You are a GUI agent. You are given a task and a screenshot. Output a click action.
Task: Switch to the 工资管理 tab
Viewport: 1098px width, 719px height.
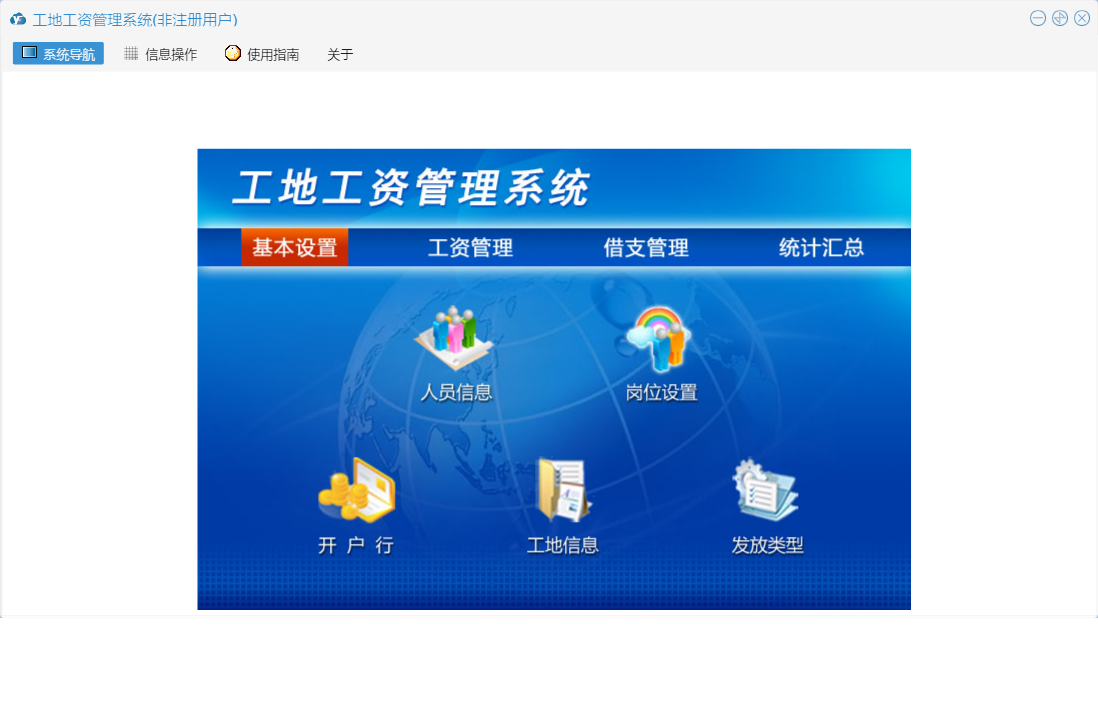coord(470,248)
